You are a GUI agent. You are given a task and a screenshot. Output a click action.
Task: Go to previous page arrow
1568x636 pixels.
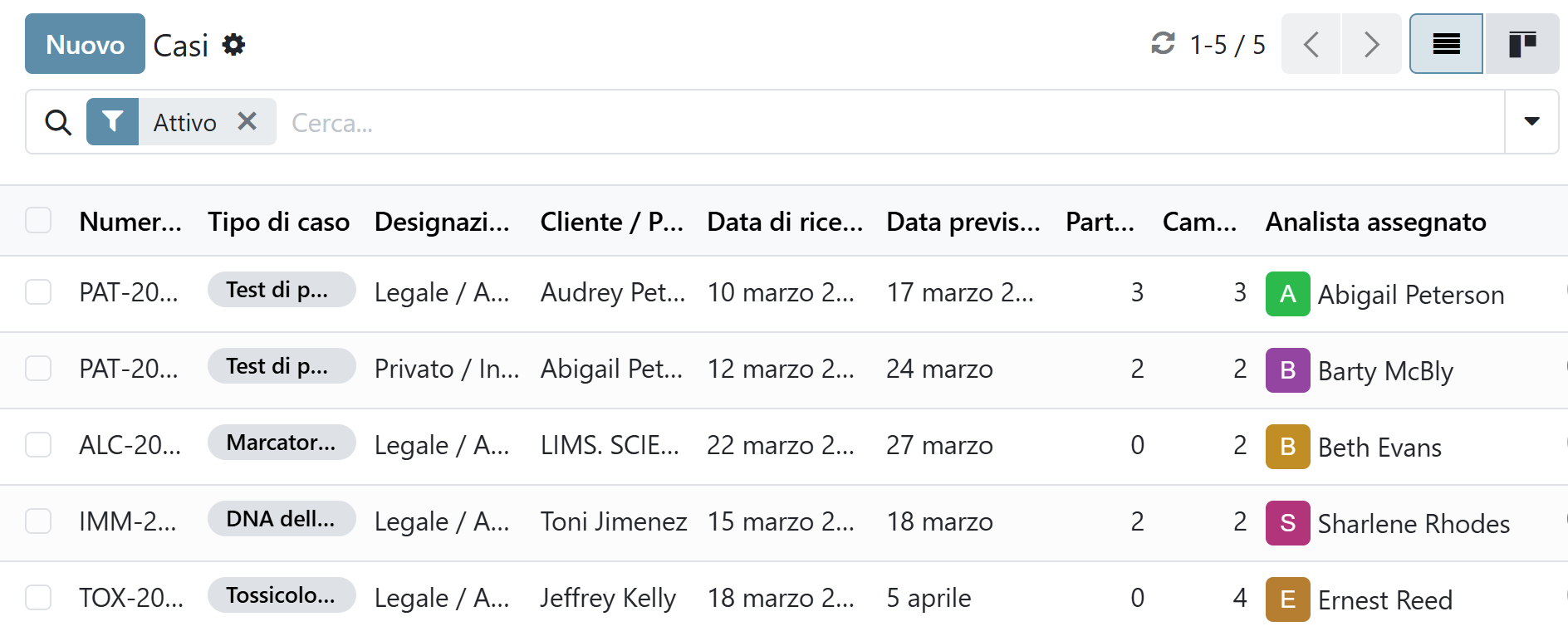[x=1311, y=44]
